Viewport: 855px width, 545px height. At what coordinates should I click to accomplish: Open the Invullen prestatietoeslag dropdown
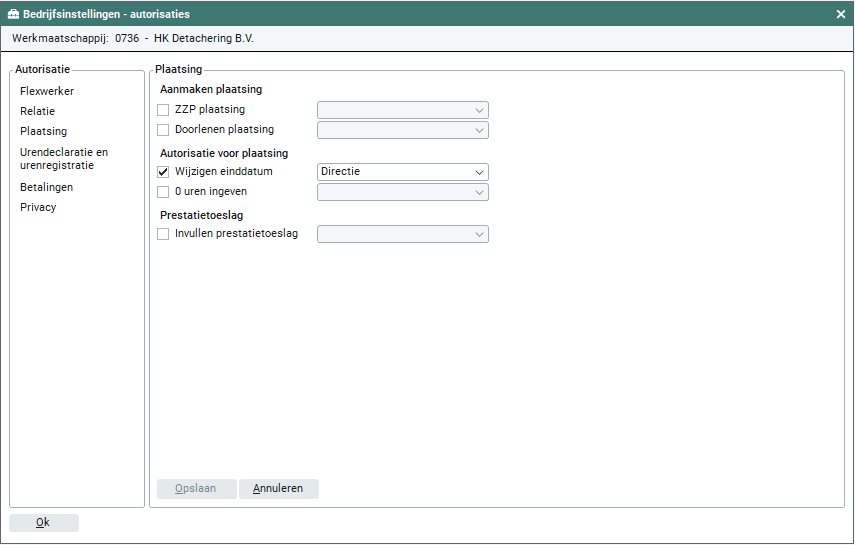click(x=402, y=234)
